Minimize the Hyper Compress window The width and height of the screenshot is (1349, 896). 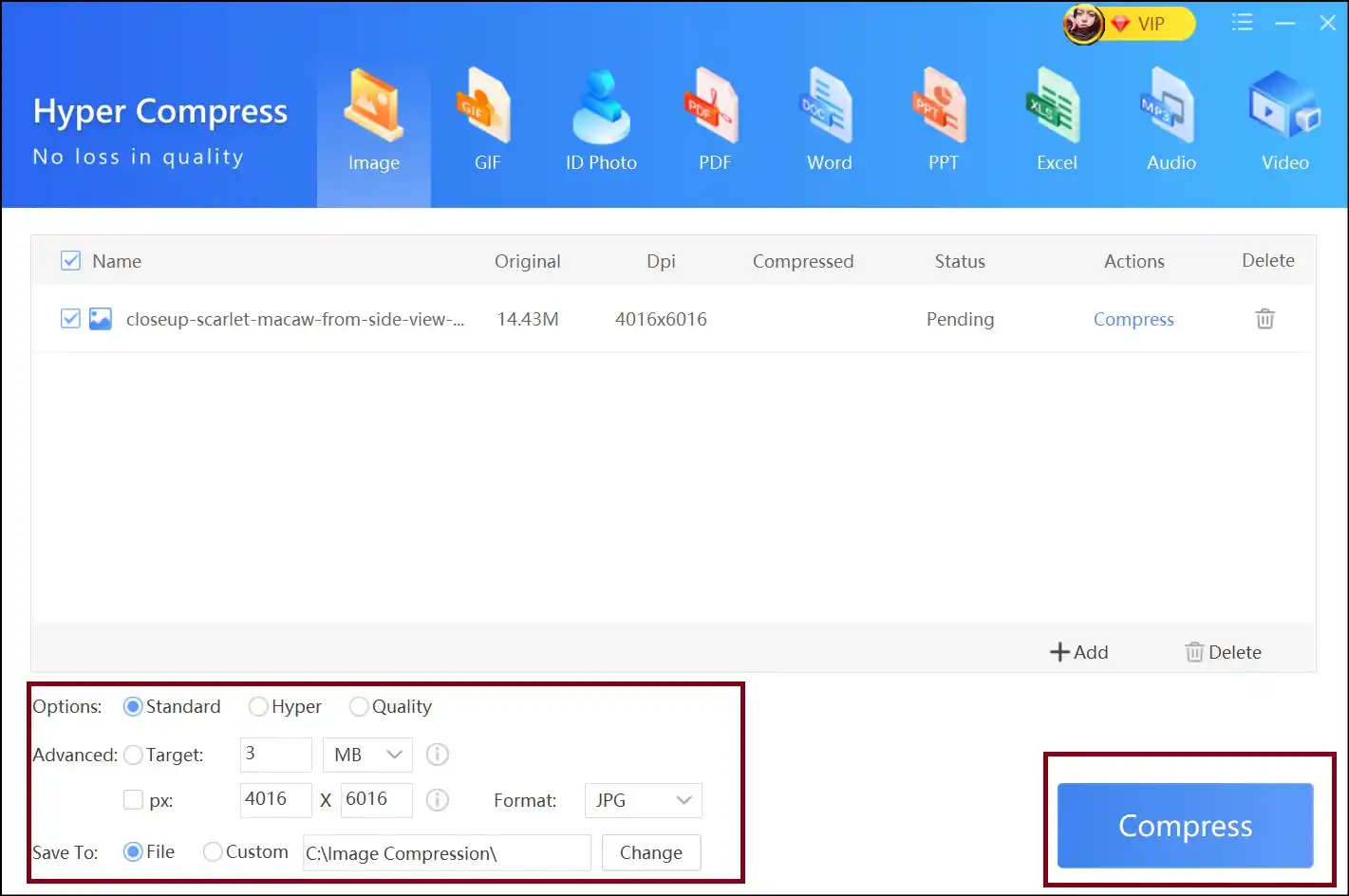pyautogui.click(x=1285, y=24)
